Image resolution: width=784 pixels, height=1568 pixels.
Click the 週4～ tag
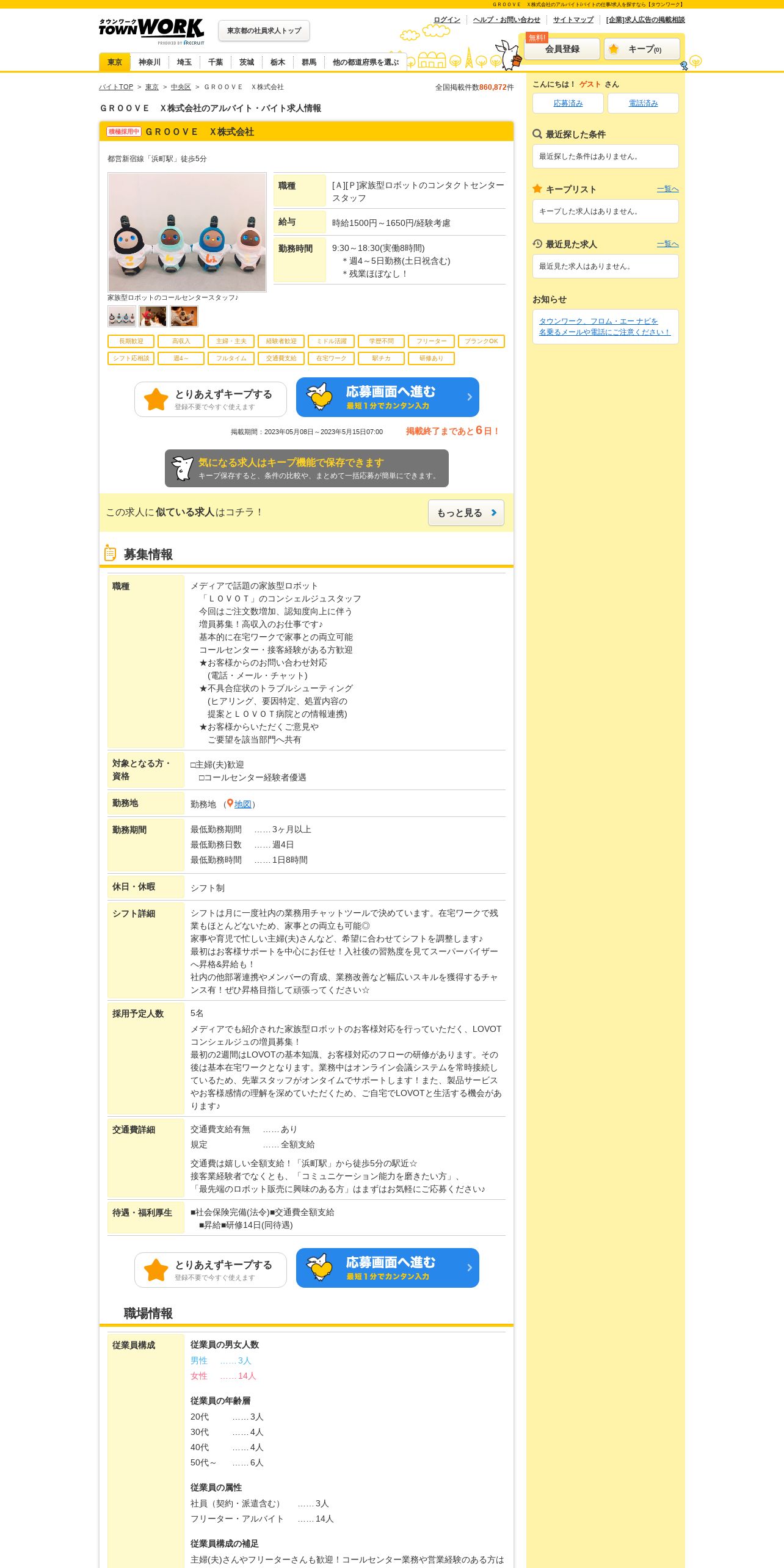(181, 358)
